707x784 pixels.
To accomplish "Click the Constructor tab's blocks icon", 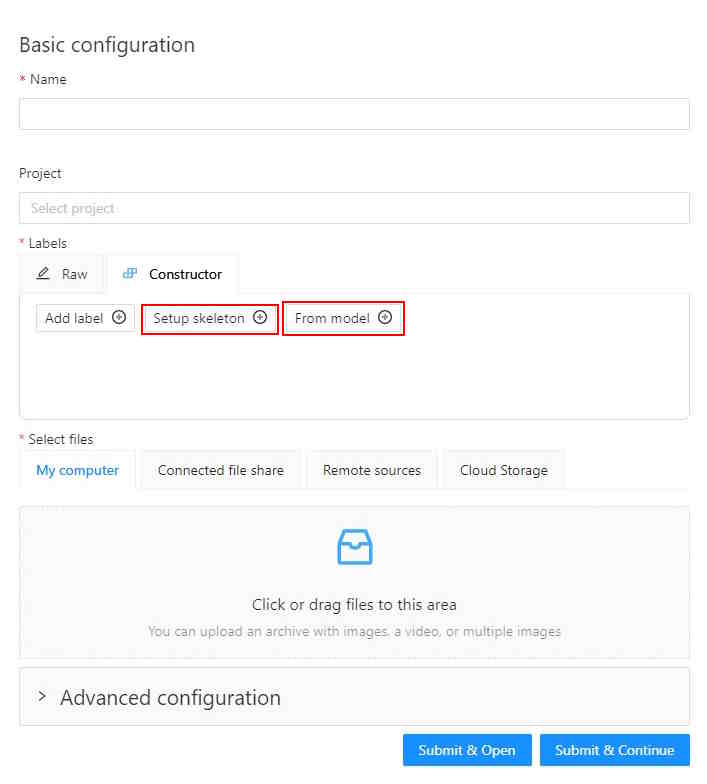I will 129,274.
